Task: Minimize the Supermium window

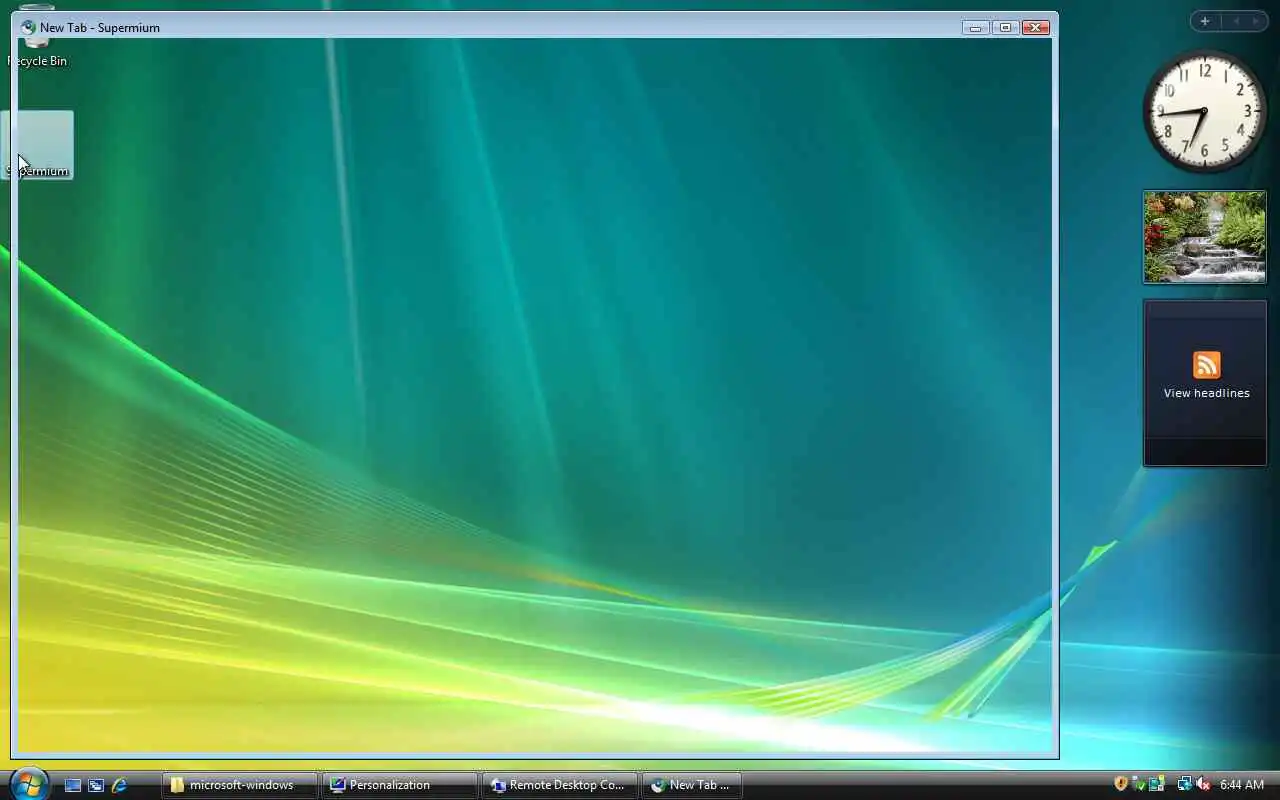Action: pyautogui.click(x=975, y=28)
